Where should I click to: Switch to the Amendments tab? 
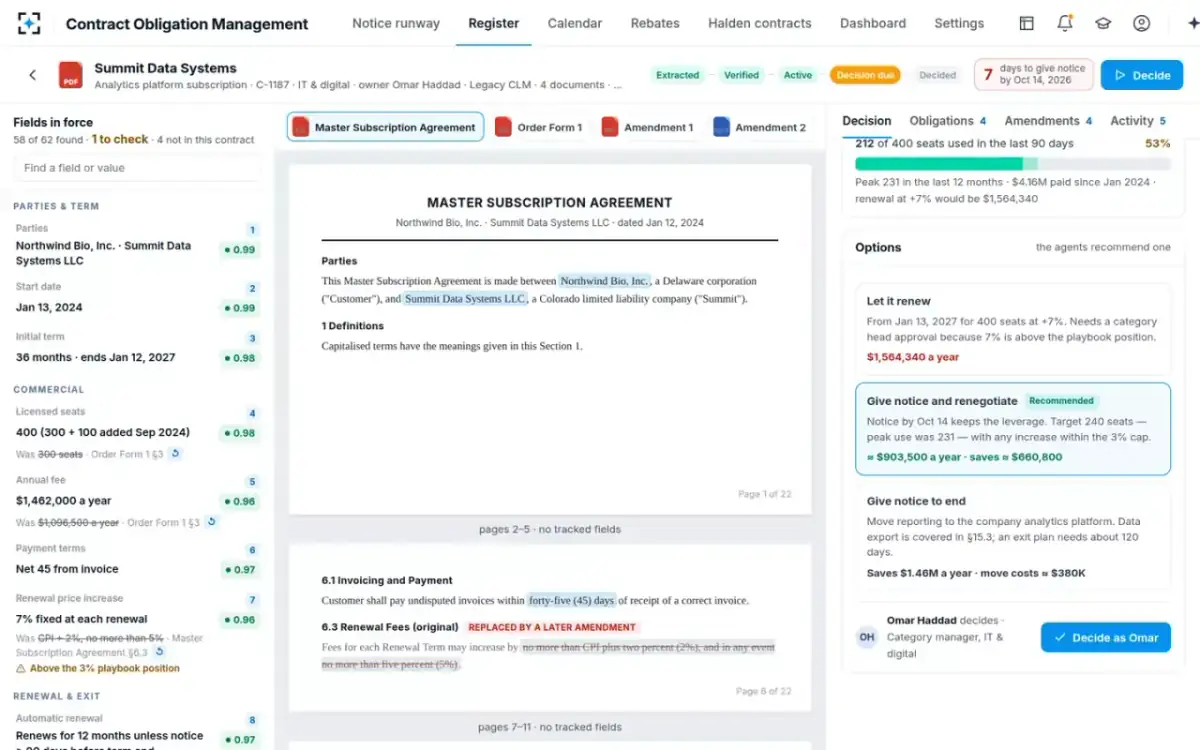coord(1048,121)
